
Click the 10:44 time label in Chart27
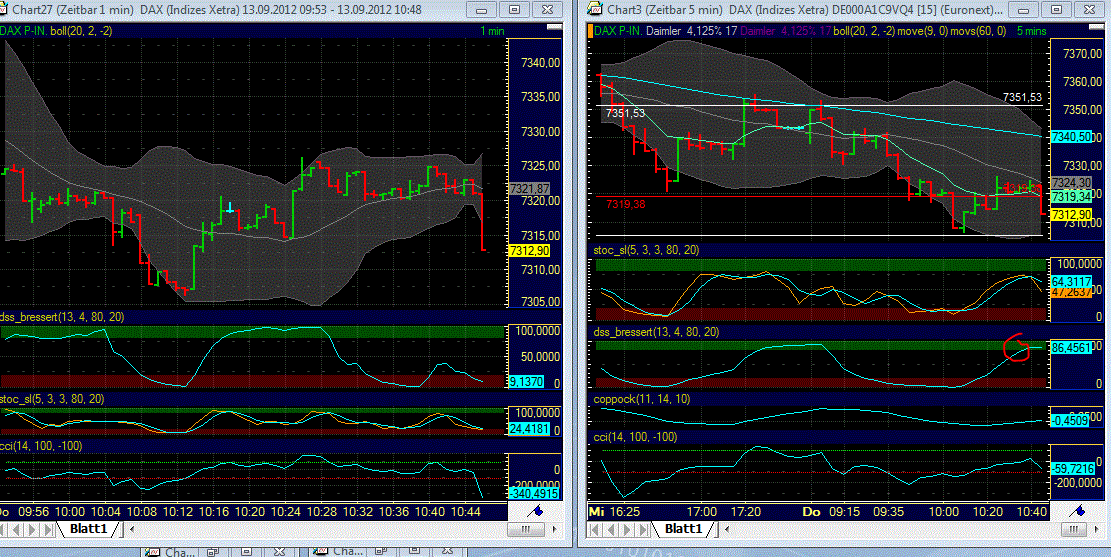tap(466, 511)
